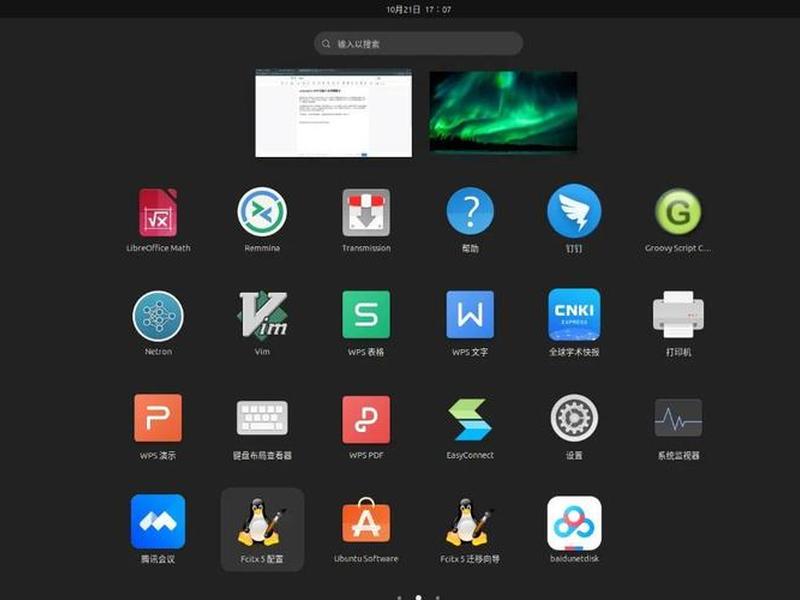This screenshot has height=600, width=800.
Task: Open CNKI 全球学术快报 app
Action: [x=574, y=315]
